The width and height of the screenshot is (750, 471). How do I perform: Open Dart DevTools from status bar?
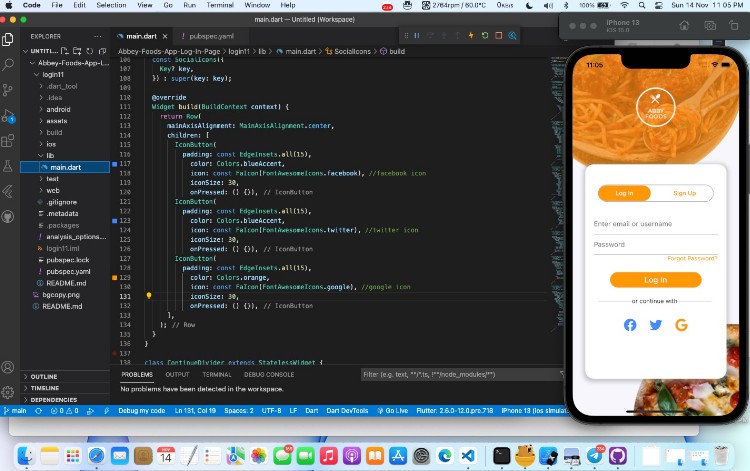pos(347,411)
